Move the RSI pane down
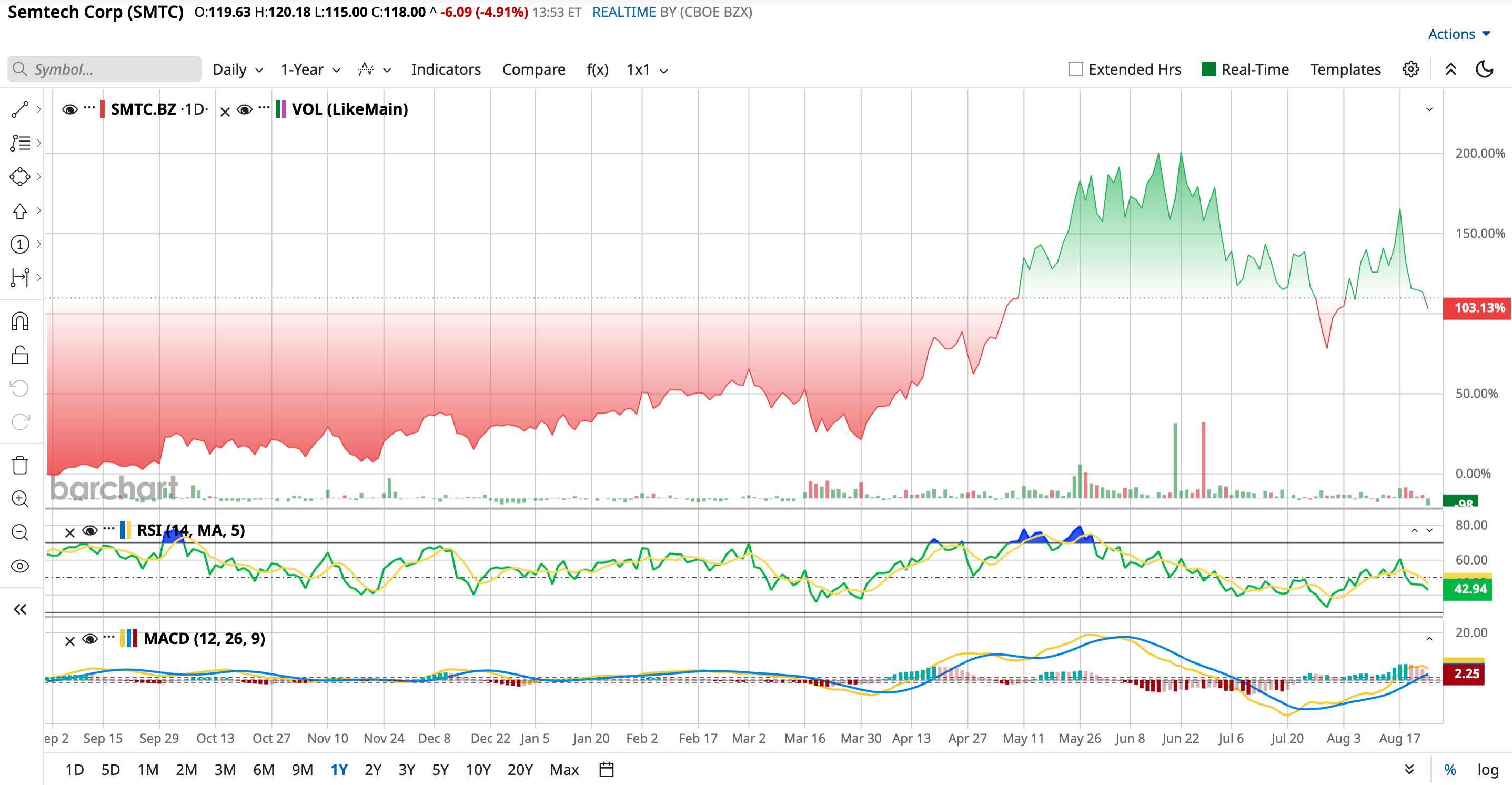The image size is (1512, 785). [x=1429, y=531]
